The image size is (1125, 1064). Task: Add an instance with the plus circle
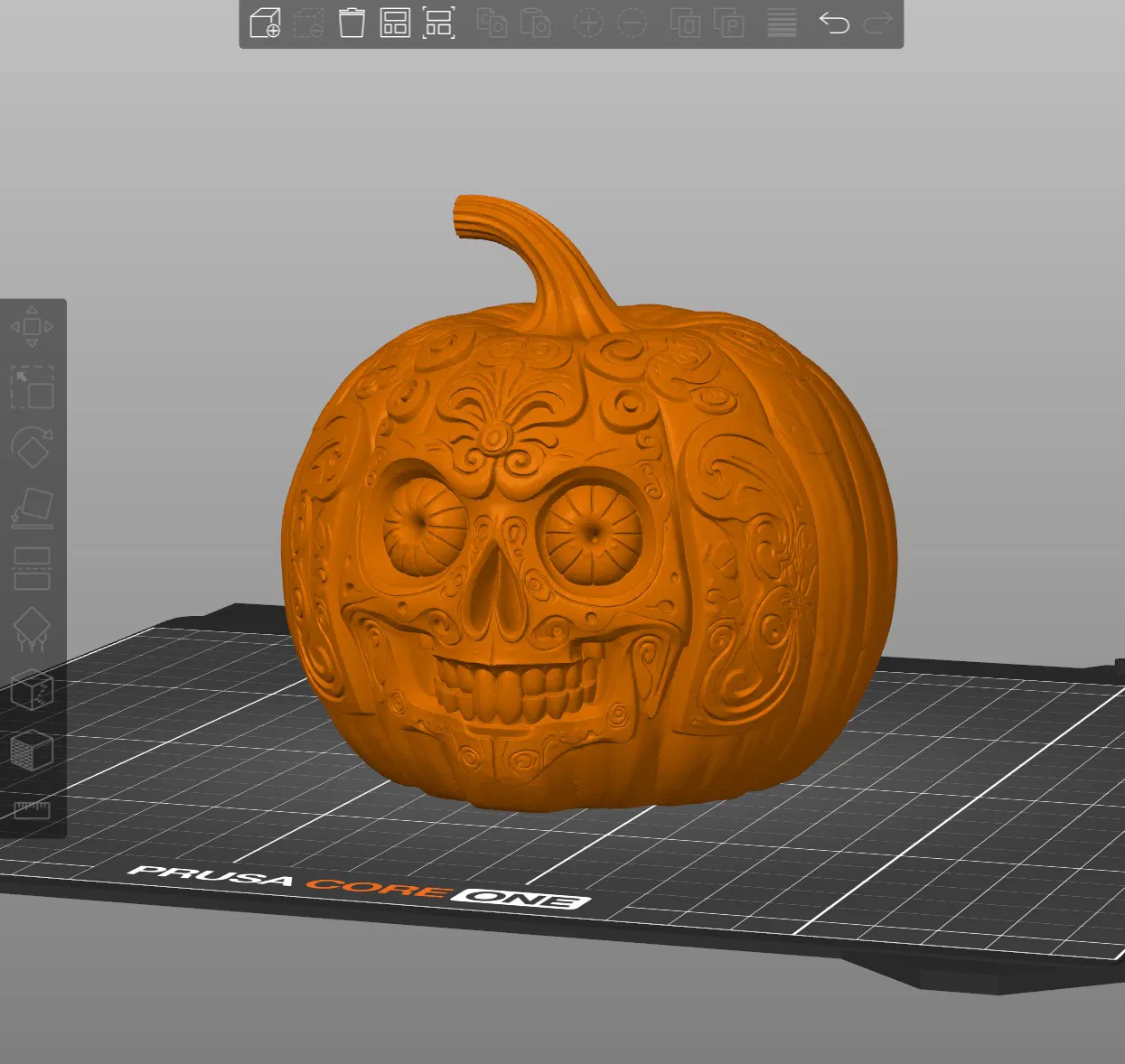(588, 23)
